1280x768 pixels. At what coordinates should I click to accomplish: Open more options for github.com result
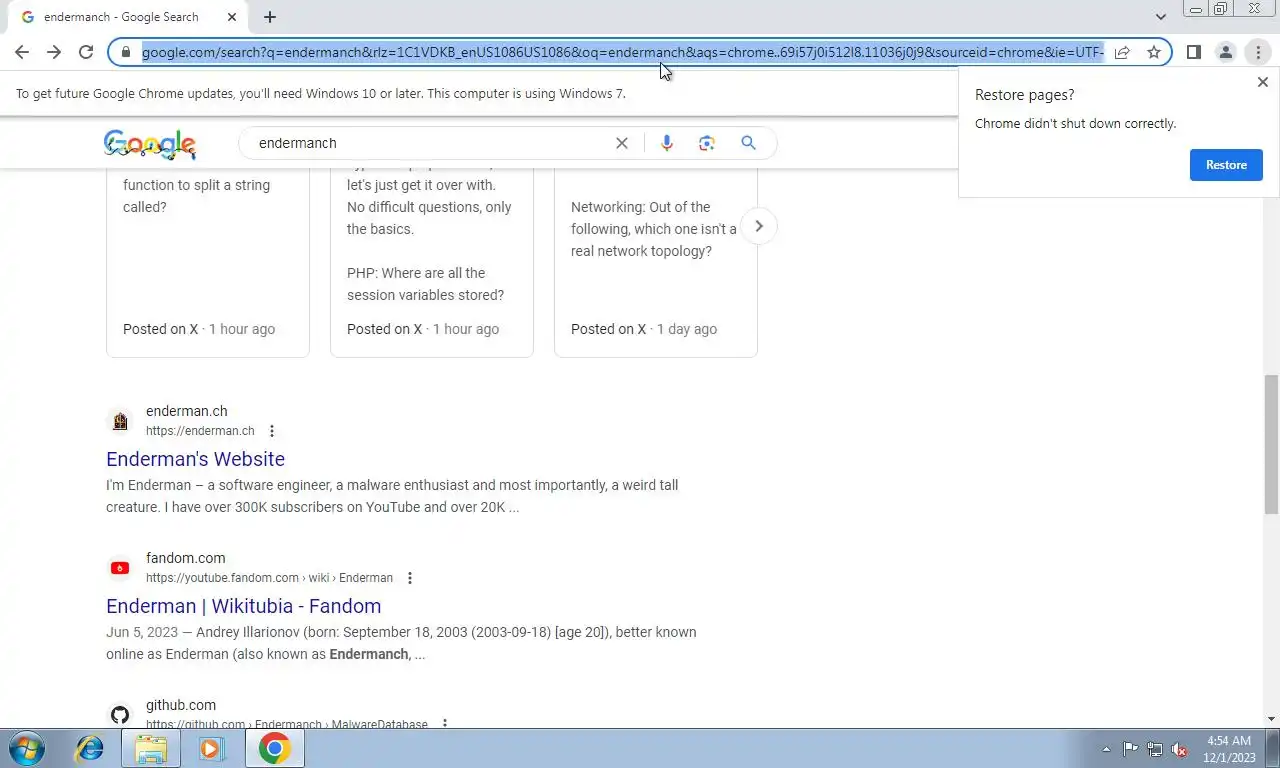point(444,723)
